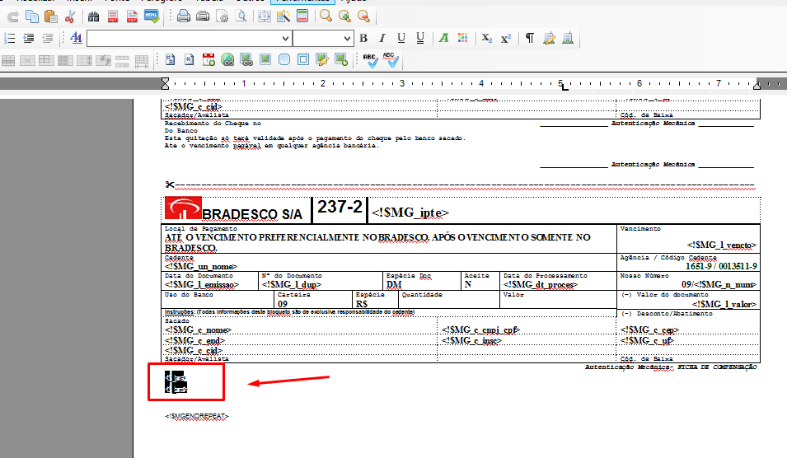Click the <!$MG_c_cnpj_cpf> field text
Screen dimensions: 792x467
click(480, 330)
